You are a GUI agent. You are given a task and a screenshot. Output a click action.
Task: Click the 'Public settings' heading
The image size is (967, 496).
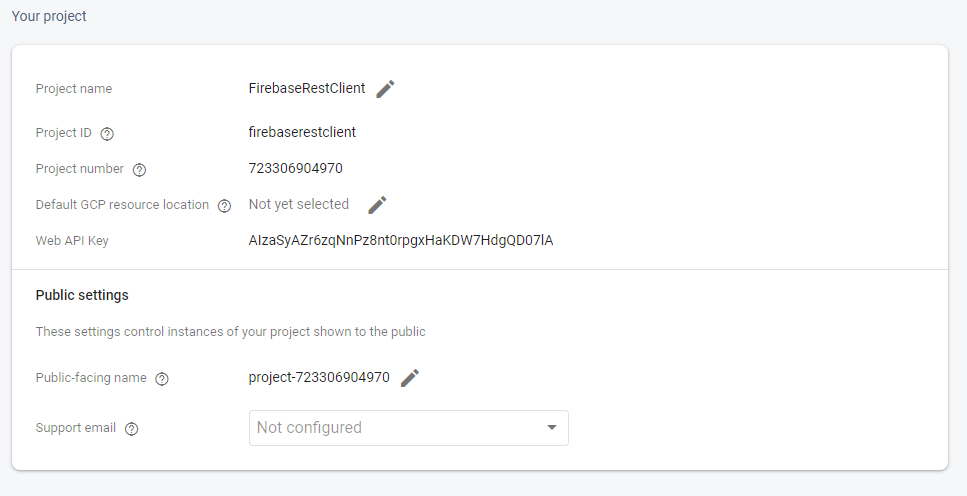point(82,295)
